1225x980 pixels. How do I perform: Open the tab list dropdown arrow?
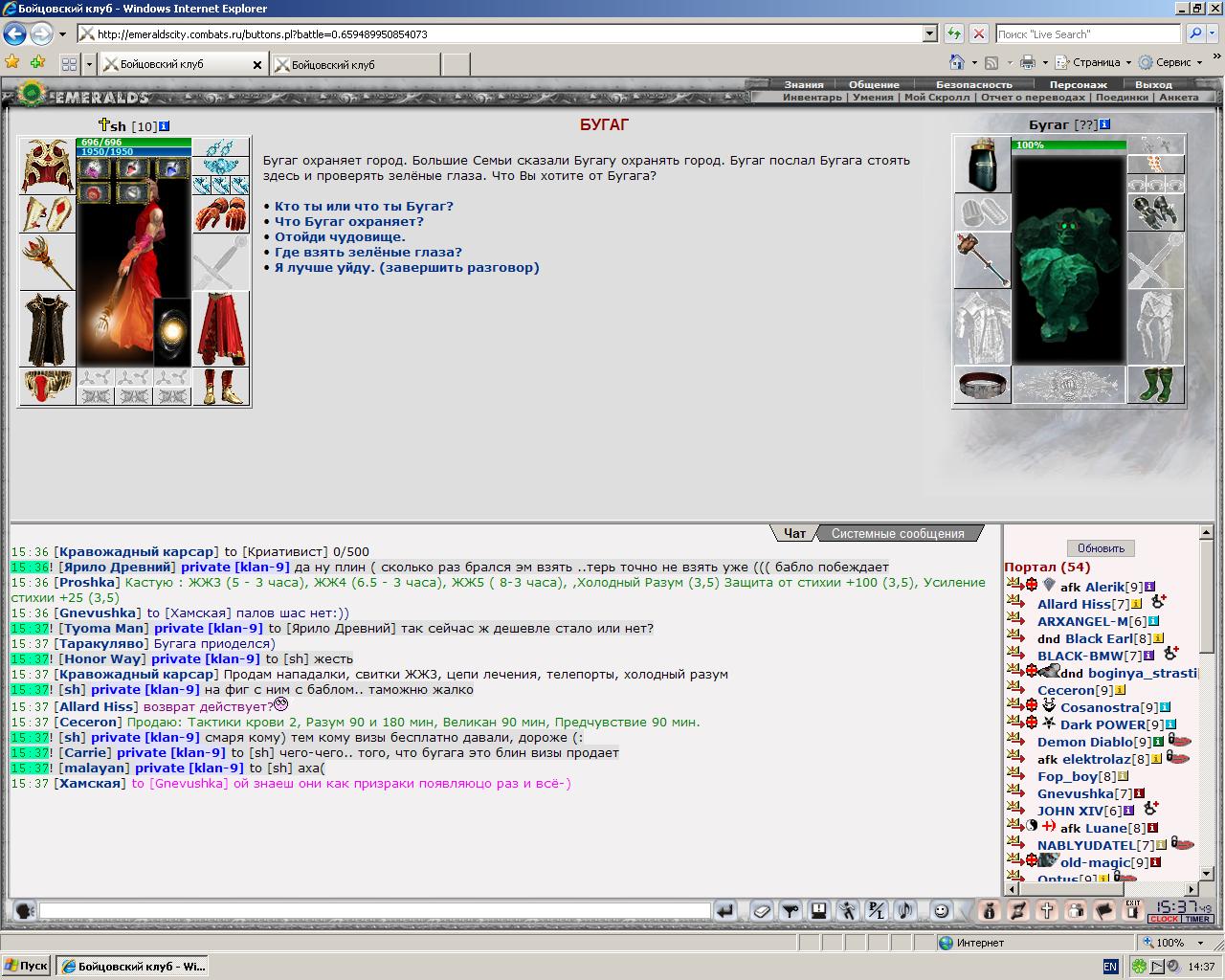[89, 64]
